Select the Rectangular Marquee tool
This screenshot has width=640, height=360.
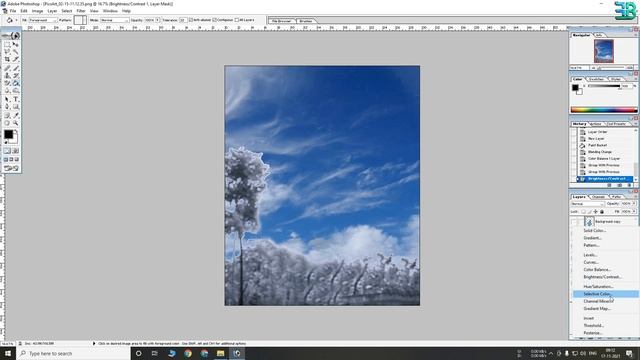(7, 44)
